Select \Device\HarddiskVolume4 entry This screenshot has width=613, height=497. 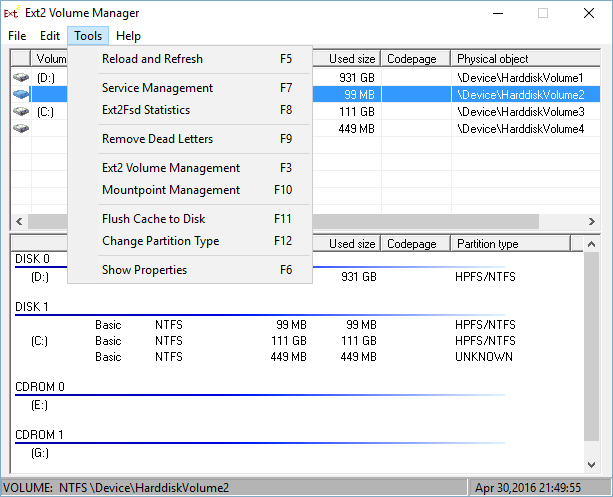click(521, 129)
